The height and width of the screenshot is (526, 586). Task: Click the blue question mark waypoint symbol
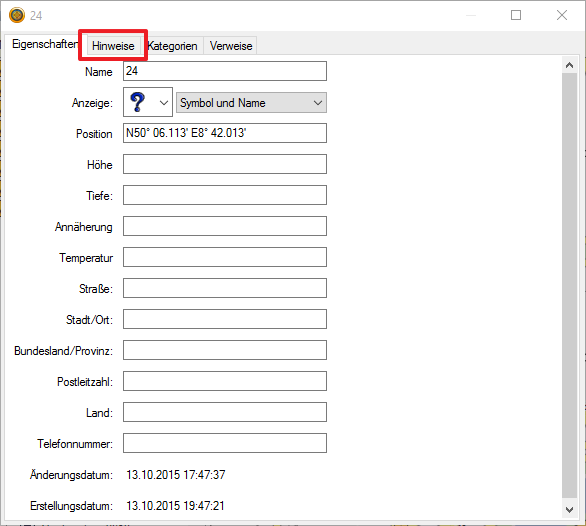pyautogui.click(x=138, y=102)
